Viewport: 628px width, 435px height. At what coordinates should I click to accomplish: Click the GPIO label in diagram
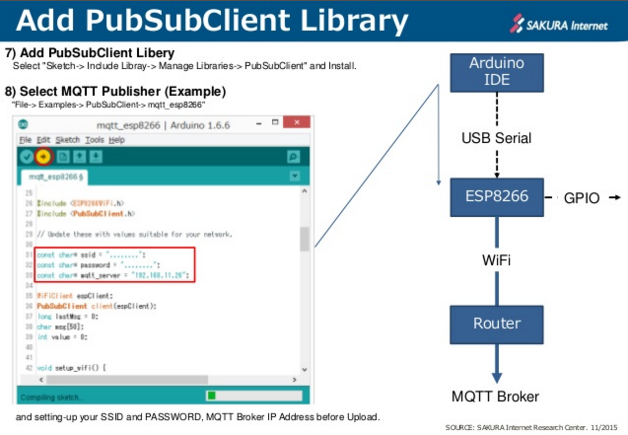582,198
